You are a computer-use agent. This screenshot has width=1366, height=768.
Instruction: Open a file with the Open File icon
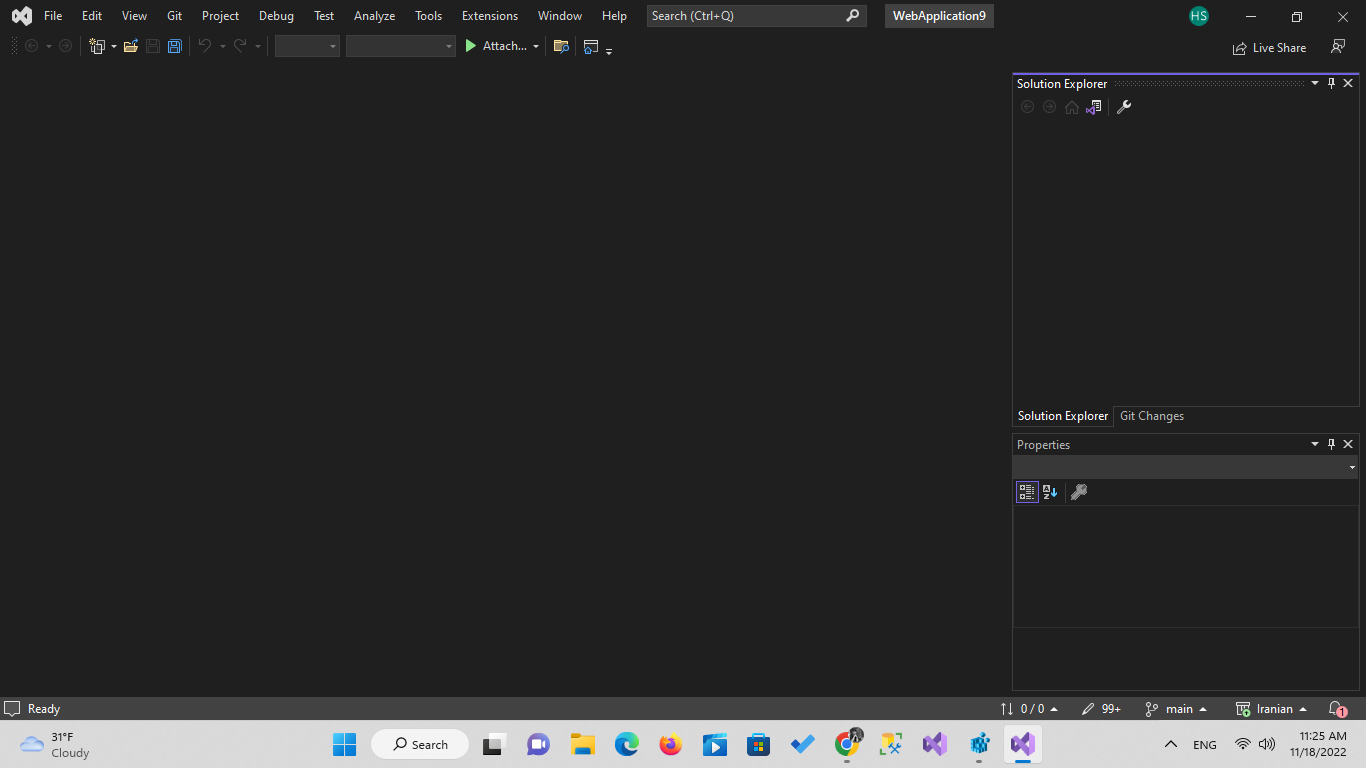click(x=131, y=46)
